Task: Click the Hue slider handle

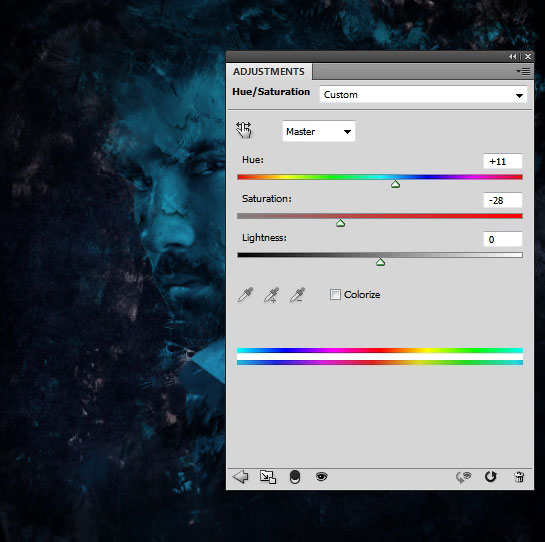Action: 395,184
